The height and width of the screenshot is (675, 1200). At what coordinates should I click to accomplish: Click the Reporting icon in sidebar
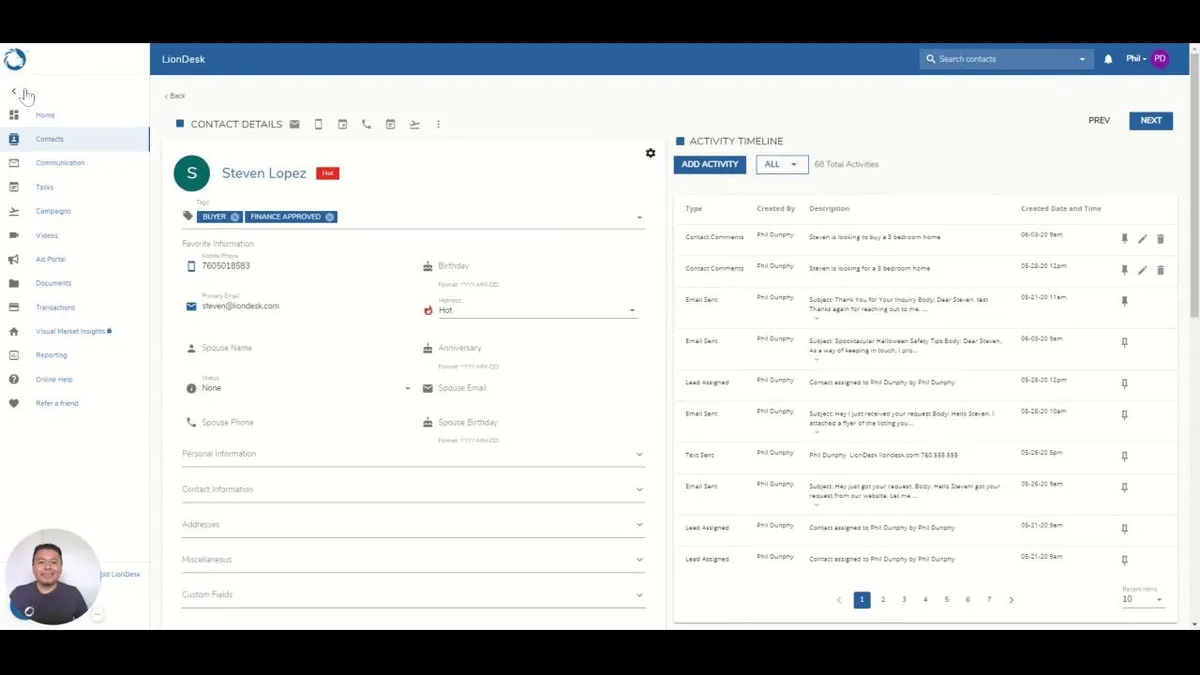coord(14,355)
